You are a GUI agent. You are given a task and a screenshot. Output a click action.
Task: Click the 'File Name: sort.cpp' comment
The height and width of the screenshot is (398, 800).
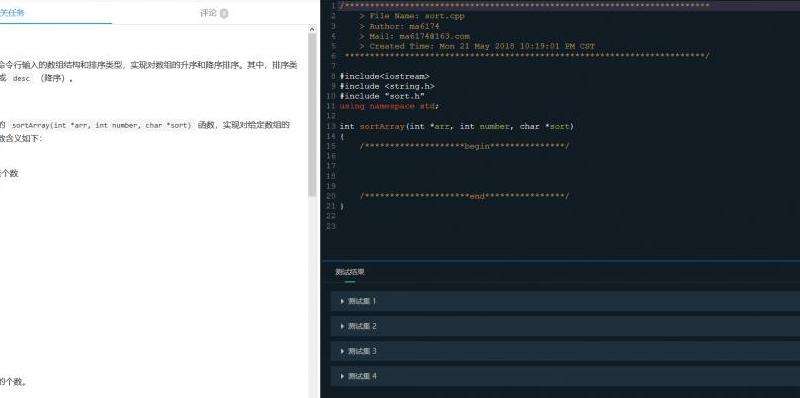click(x=412, y=16)
